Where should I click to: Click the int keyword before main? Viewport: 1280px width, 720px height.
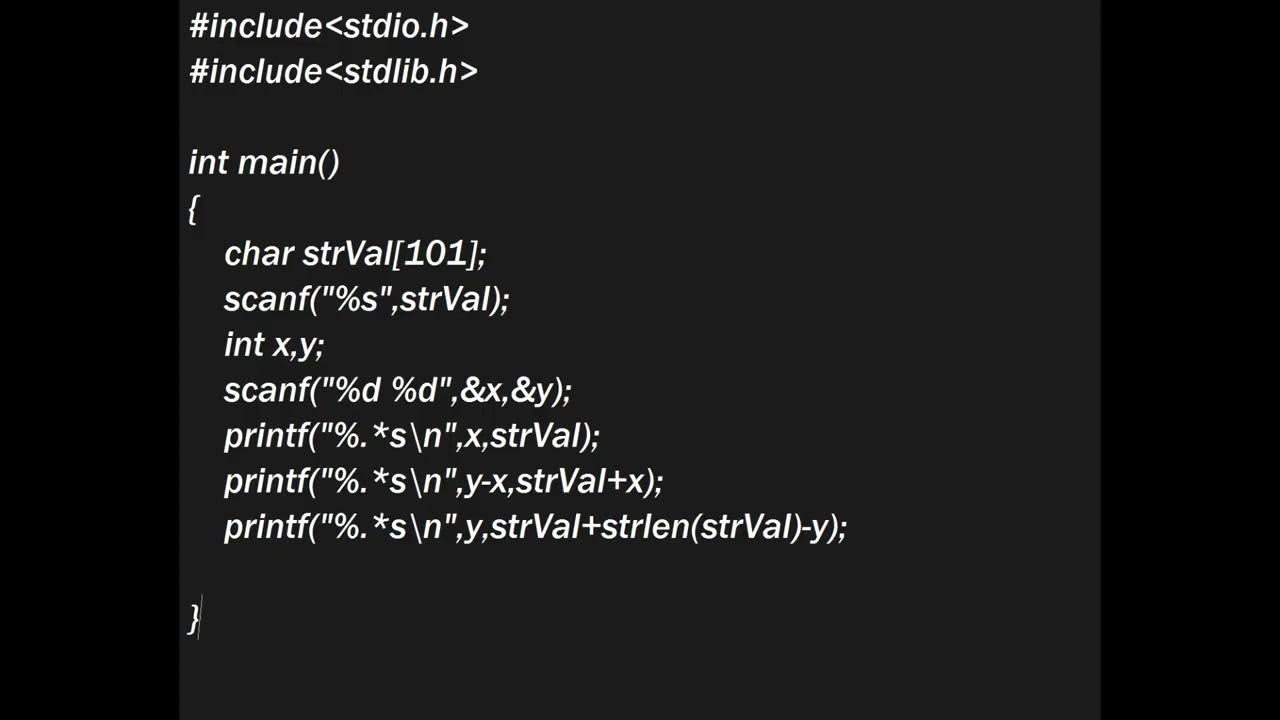(x=208, y=162)
